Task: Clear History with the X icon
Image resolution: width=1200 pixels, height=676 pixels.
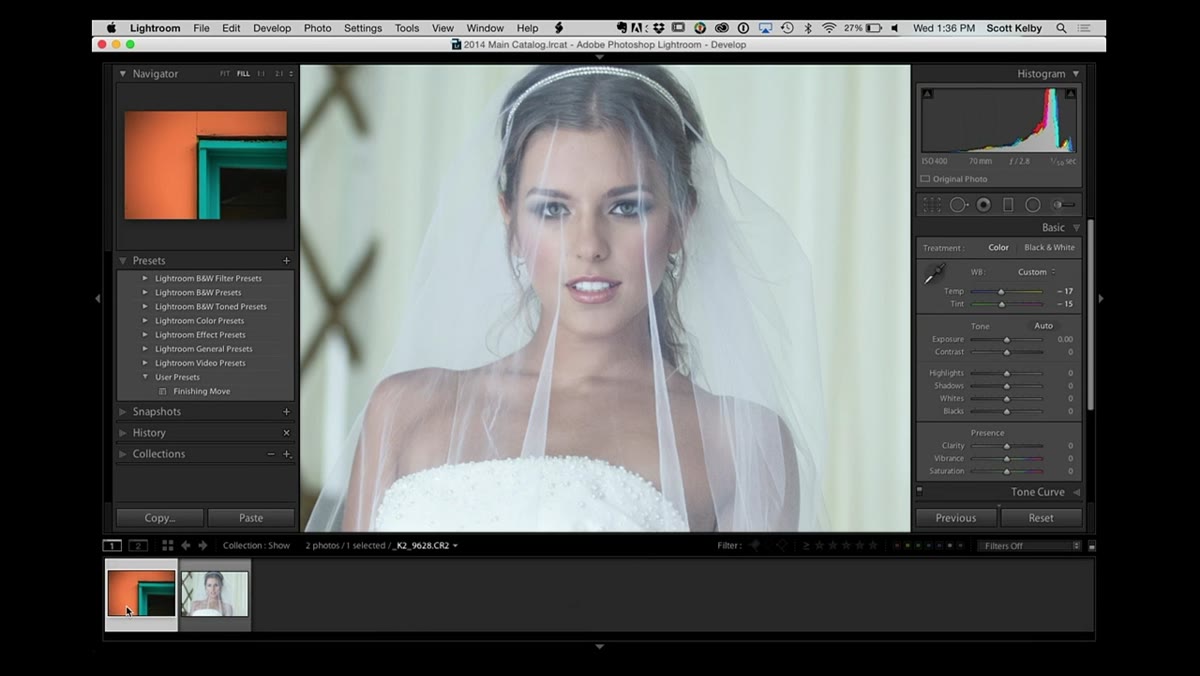Action: coord(286,432)
